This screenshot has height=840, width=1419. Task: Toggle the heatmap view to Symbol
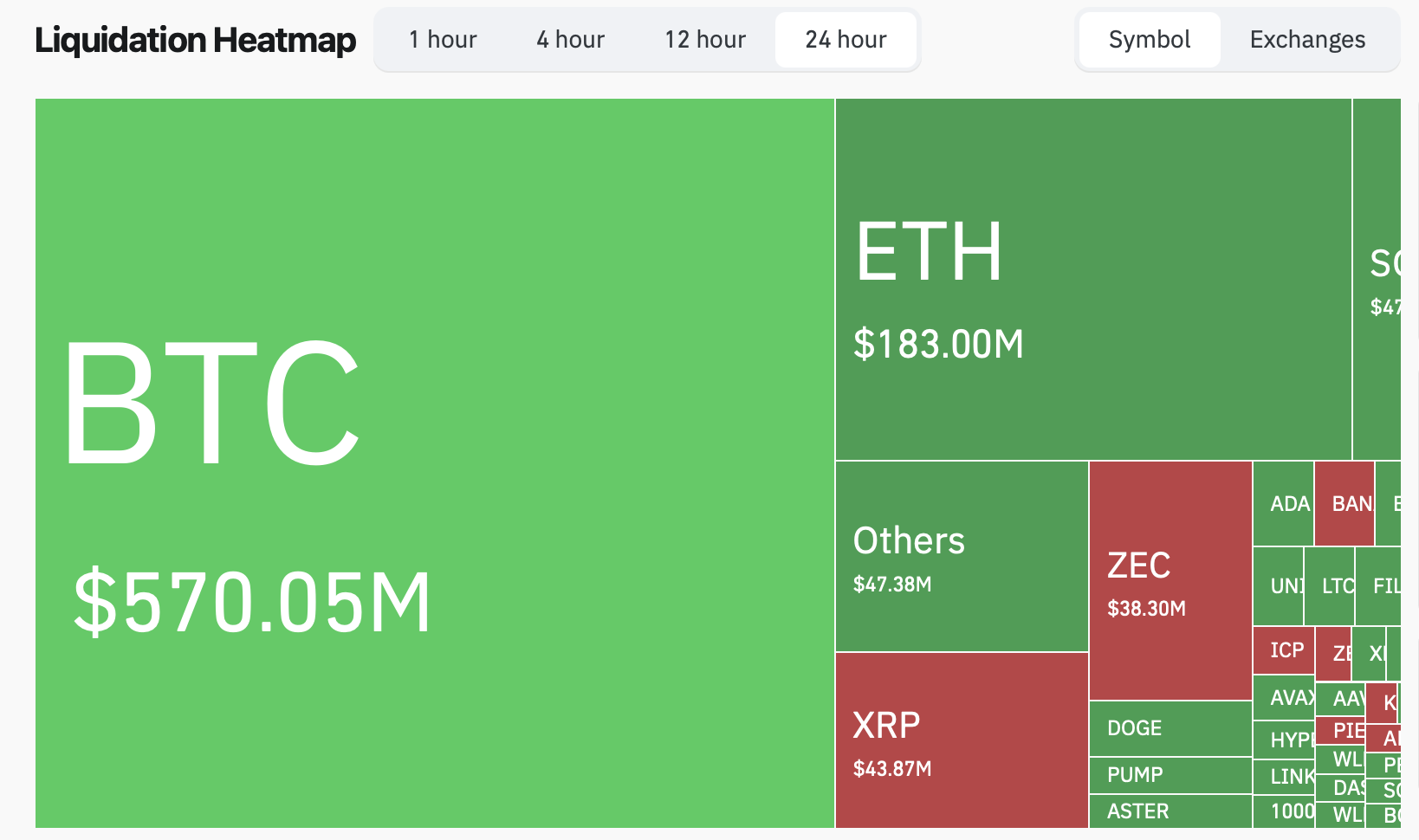click(1149, 40)
